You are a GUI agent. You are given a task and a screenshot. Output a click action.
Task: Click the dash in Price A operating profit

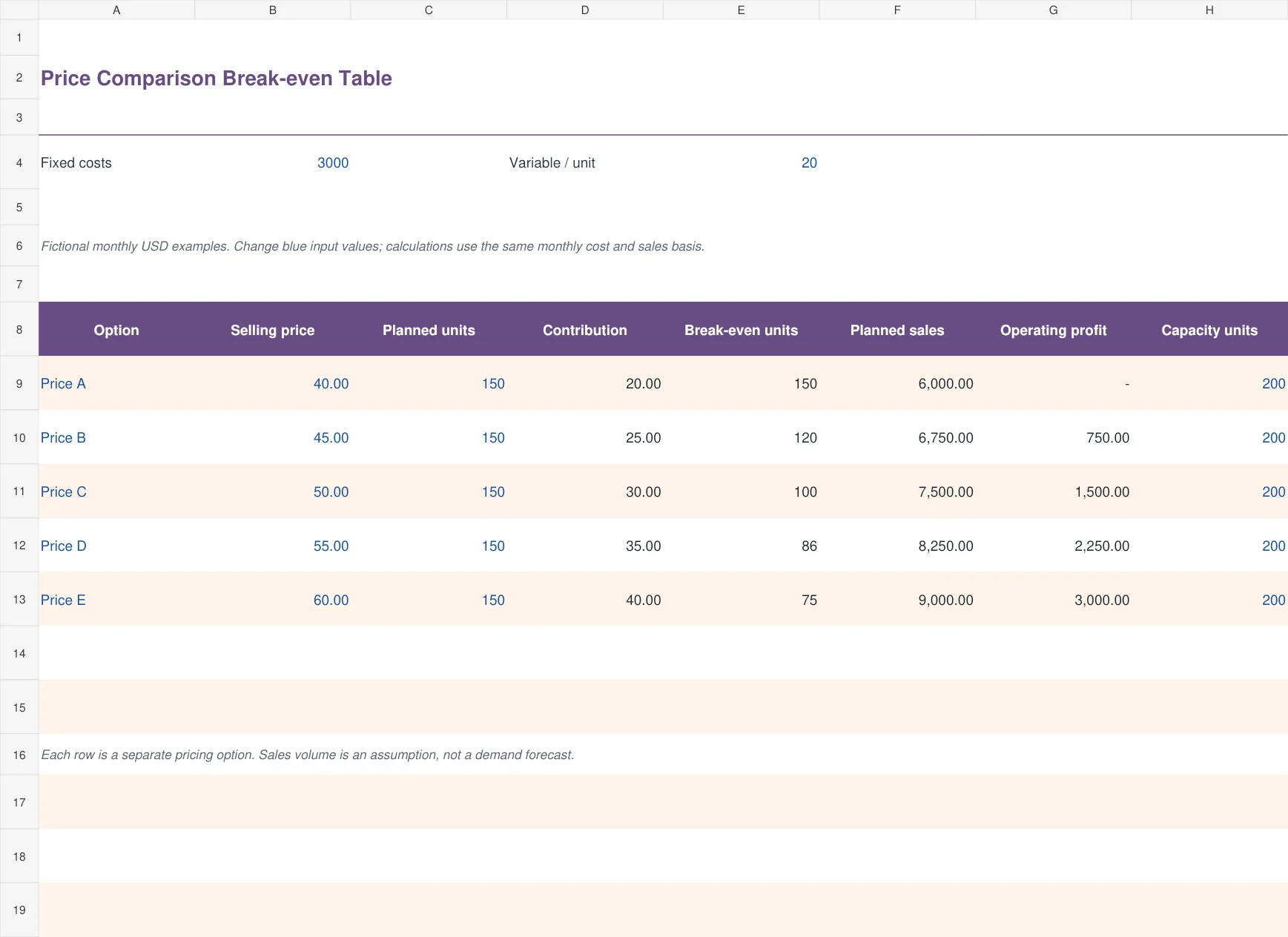pos(1127,384)
